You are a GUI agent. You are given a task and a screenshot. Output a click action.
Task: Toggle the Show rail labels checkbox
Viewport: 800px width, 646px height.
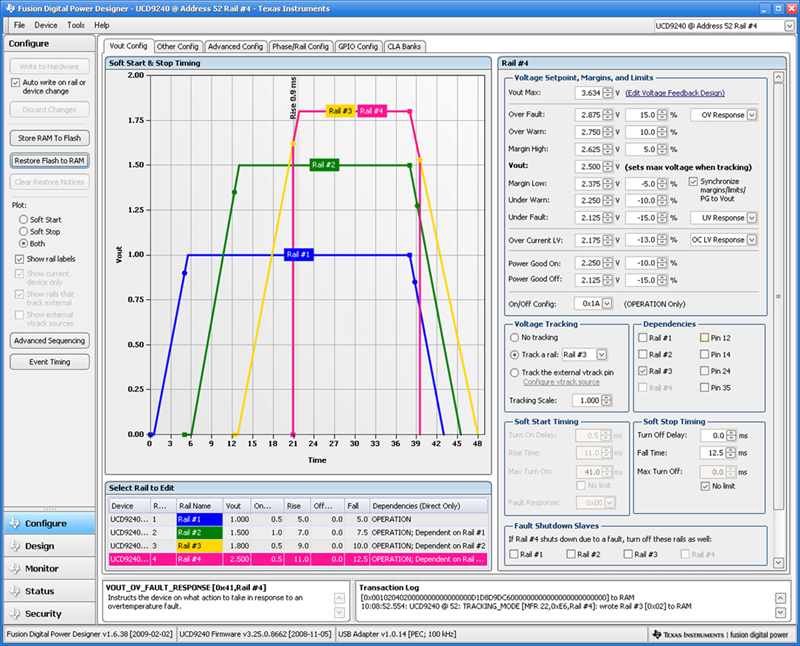click(x=20, y=259)
